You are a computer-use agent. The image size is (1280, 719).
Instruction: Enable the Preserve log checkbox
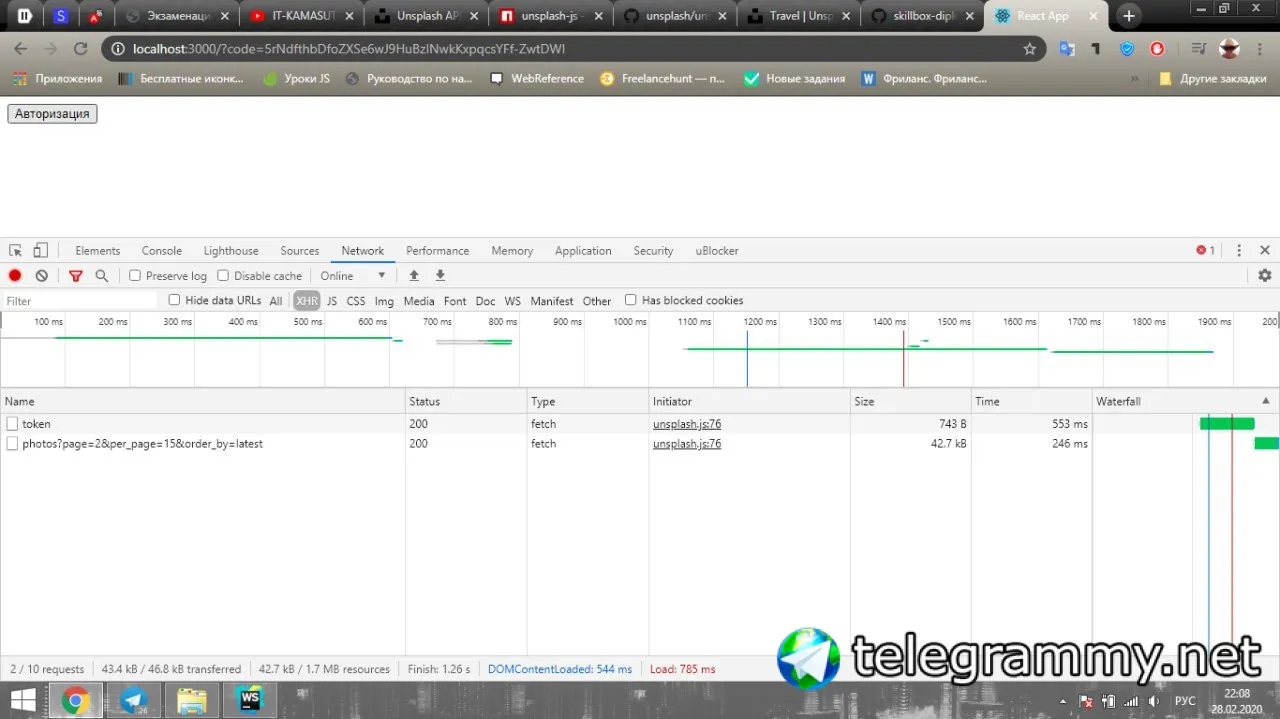point(135,276)
